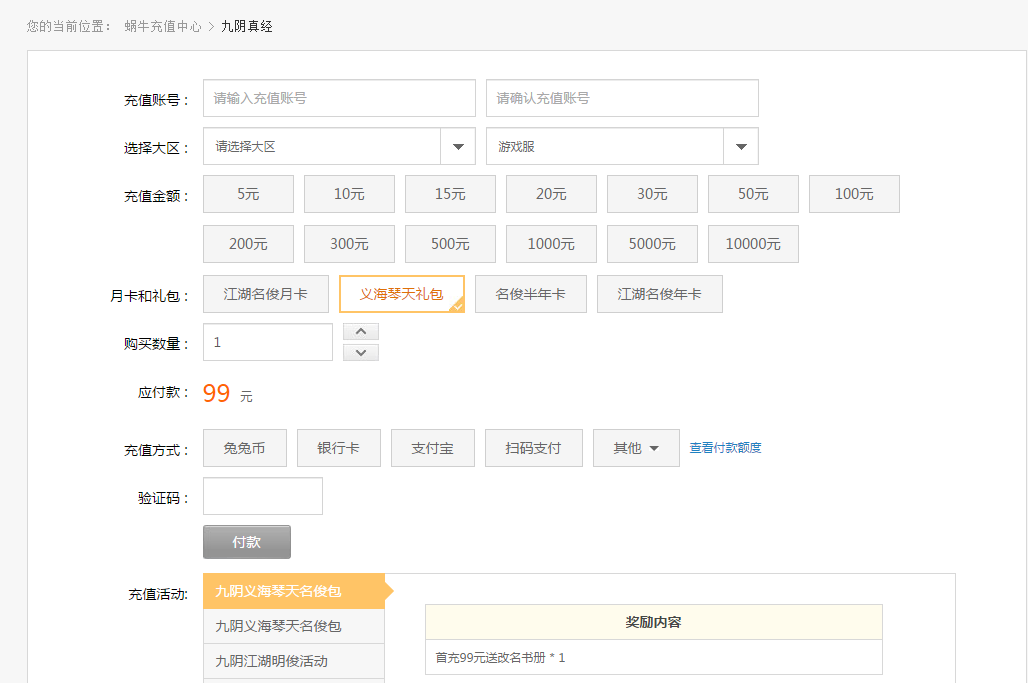The width and height of the screenshot is (1028, 683).
Task: Expand the 游戏服 server dropdown
Action: pos(740,146)
